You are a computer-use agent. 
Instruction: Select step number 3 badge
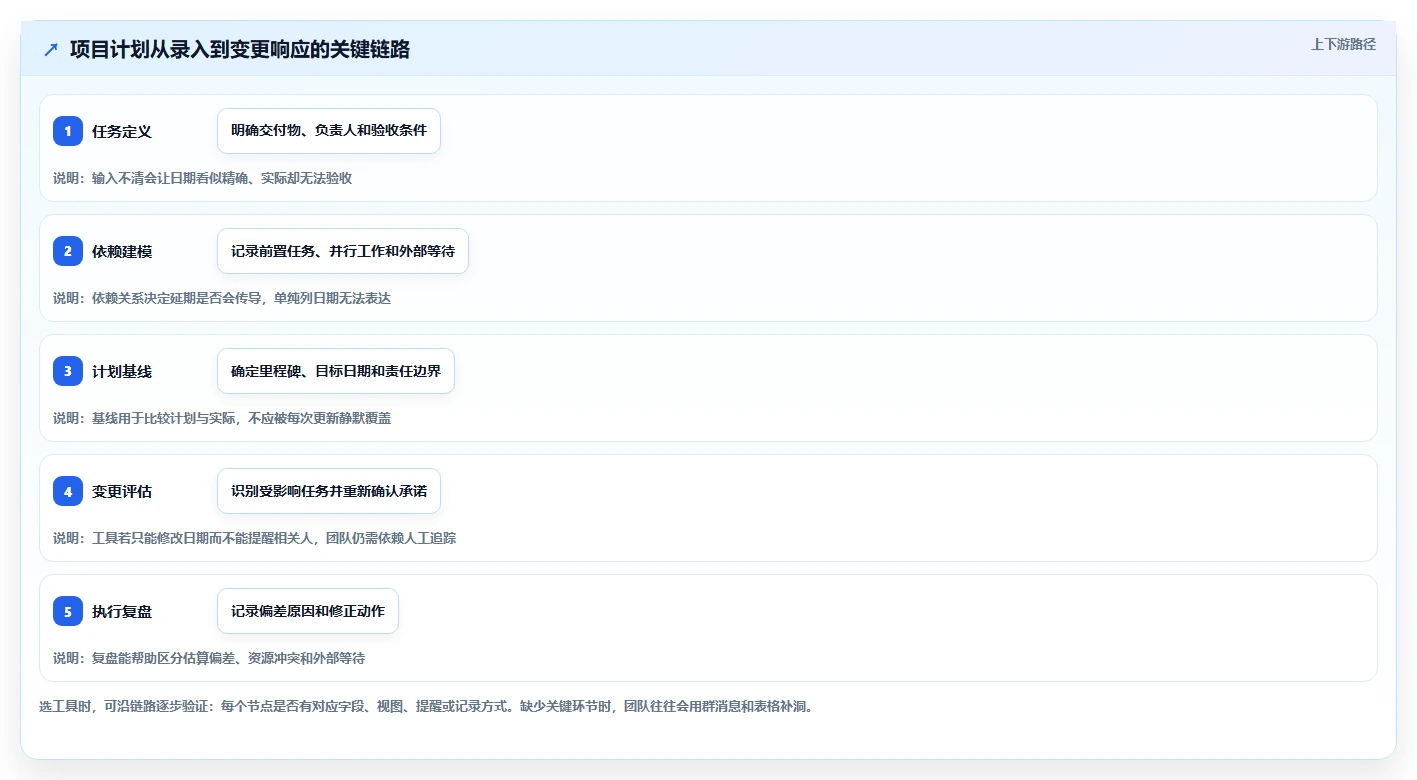[x=68, y=371]
